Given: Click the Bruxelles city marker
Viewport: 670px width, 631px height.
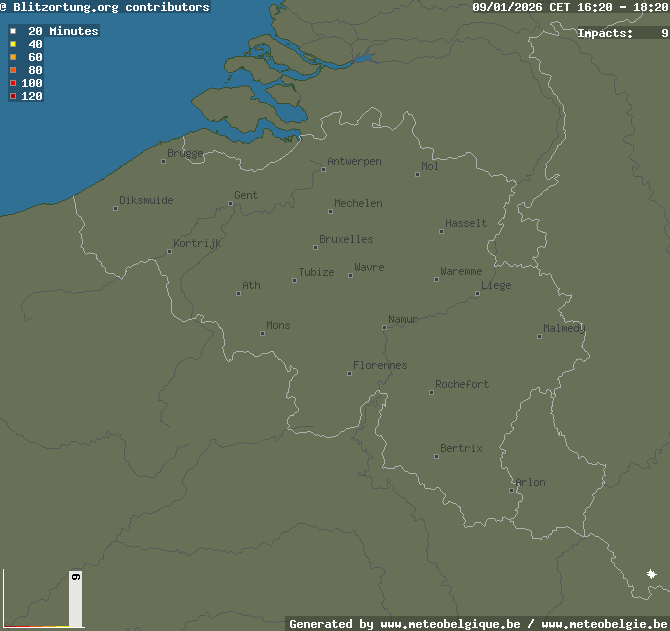Looking at the screenshot, I should (x=315, y=247).
